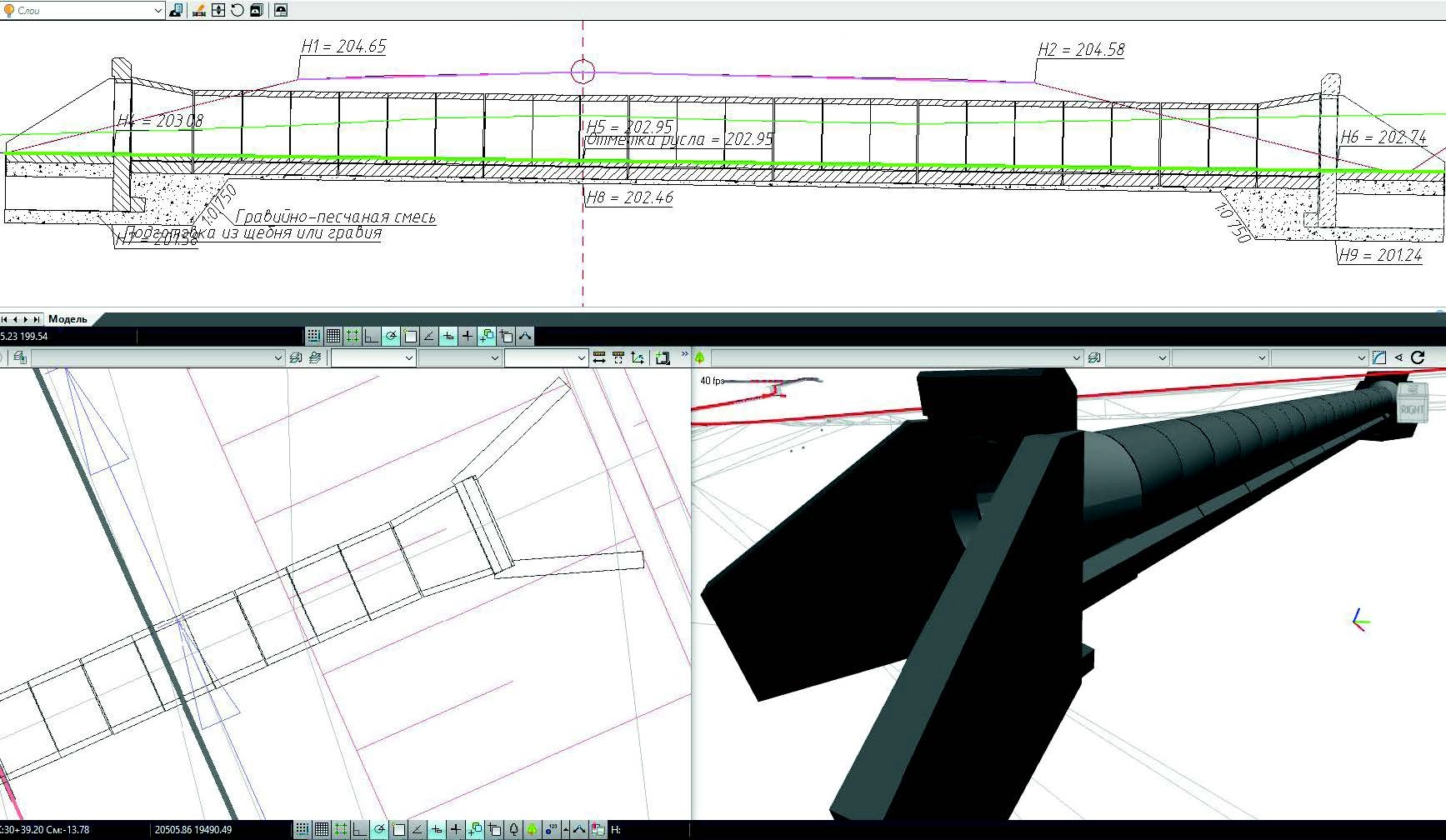Toggle ortho mode in middle status bar
The width and height of the screenshot is (1446, 840).
pos(372,336)
